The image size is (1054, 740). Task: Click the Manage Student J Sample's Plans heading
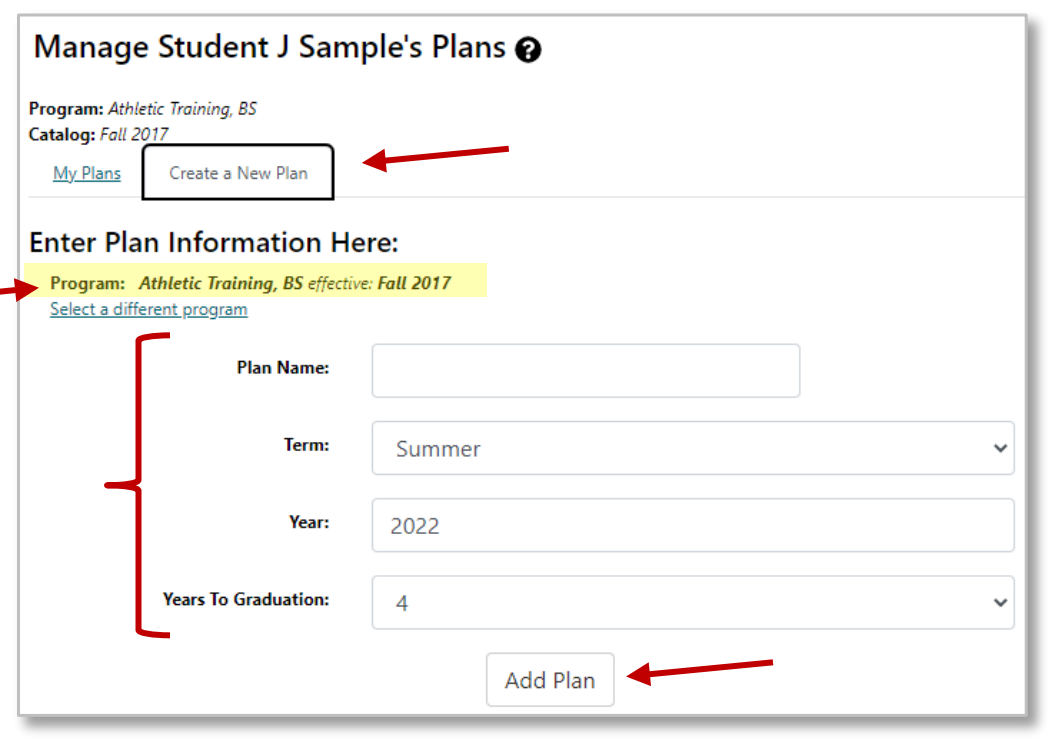click(270, 47)
